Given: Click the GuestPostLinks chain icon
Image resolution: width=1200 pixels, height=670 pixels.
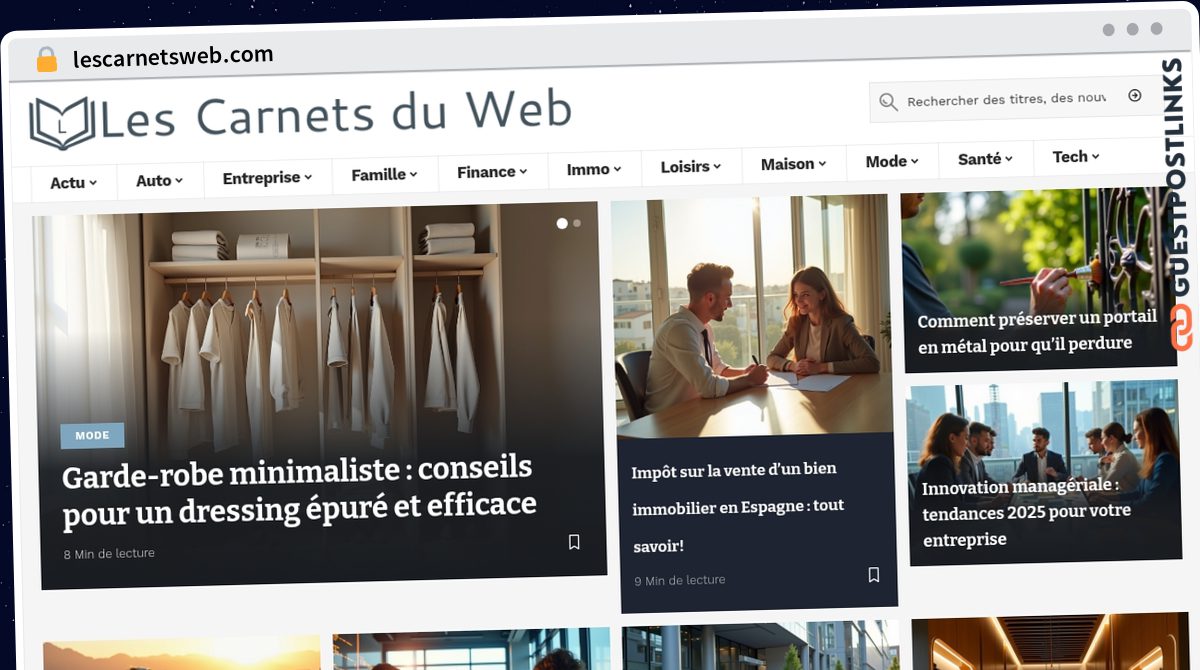Looking at the screenshot, I should 1181,328.
